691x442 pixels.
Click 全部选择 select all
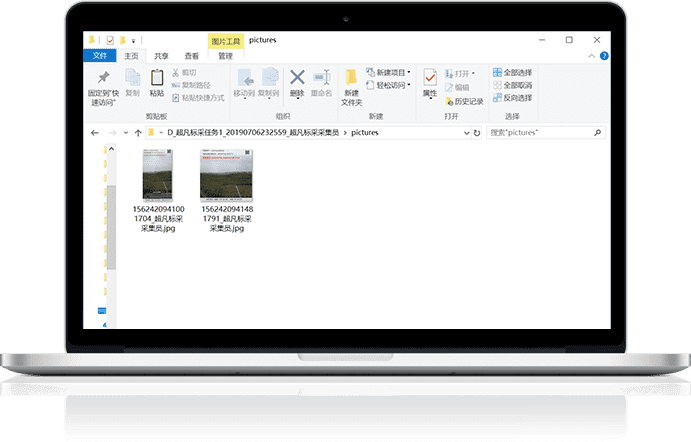click(x=513, y=72)
